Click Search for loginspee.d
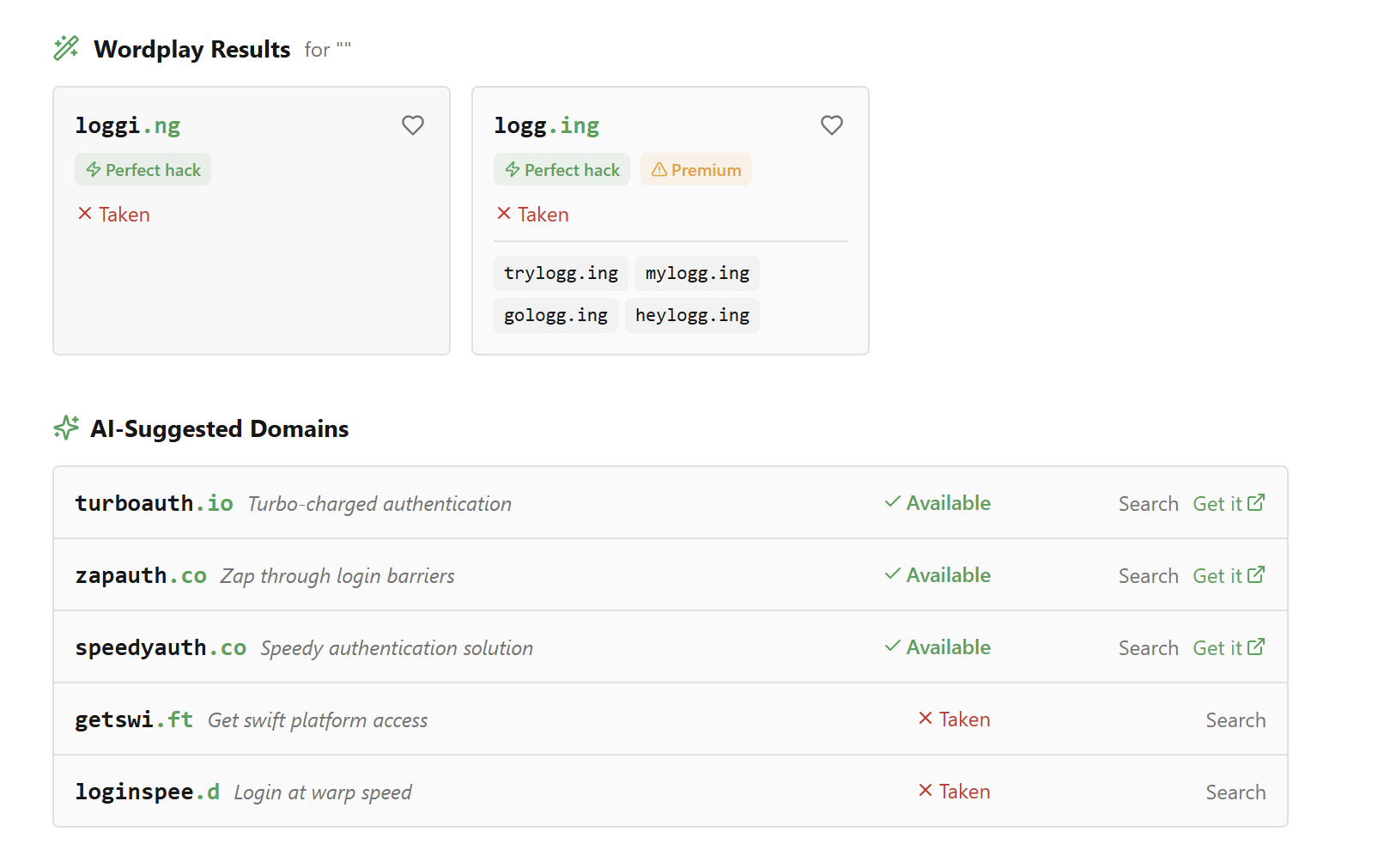 pyautogui.click(x=1235, y=792)
